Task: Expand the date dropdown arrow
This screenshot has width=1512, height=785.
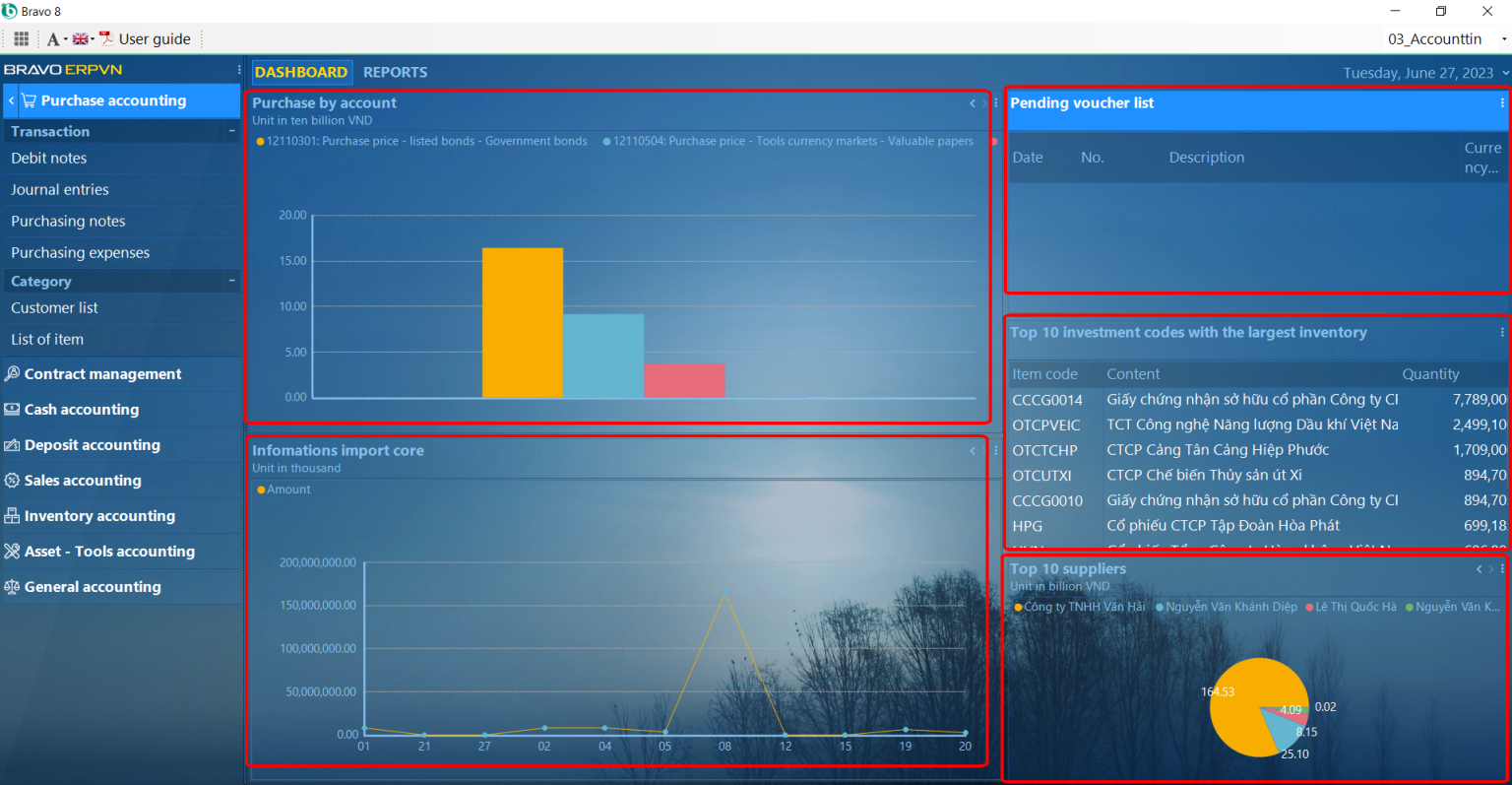Action: (1504, 74)
